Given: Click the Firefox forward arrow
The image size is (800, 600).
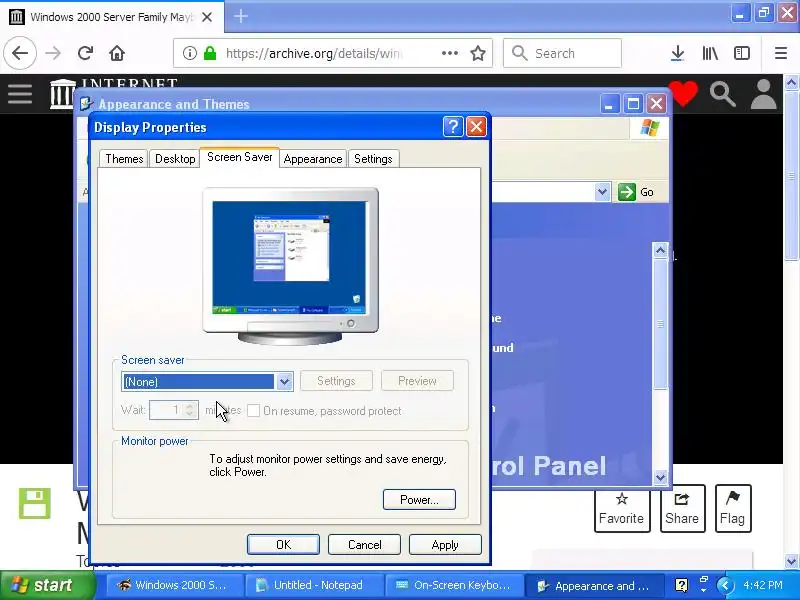Looking at the screenshot, I should coord(53,53).
